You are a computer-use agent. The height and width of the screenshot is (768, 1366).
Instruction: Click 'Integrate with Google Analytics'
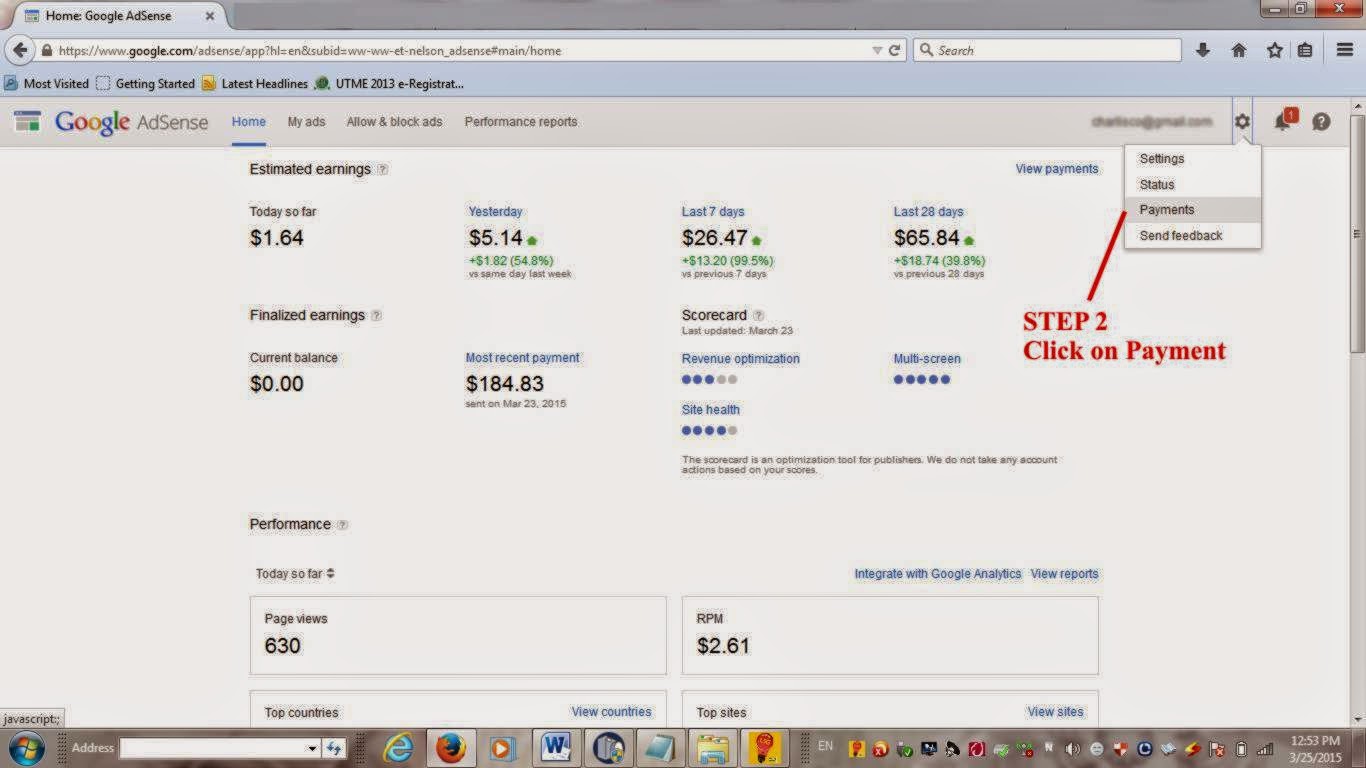pos(937,573)
